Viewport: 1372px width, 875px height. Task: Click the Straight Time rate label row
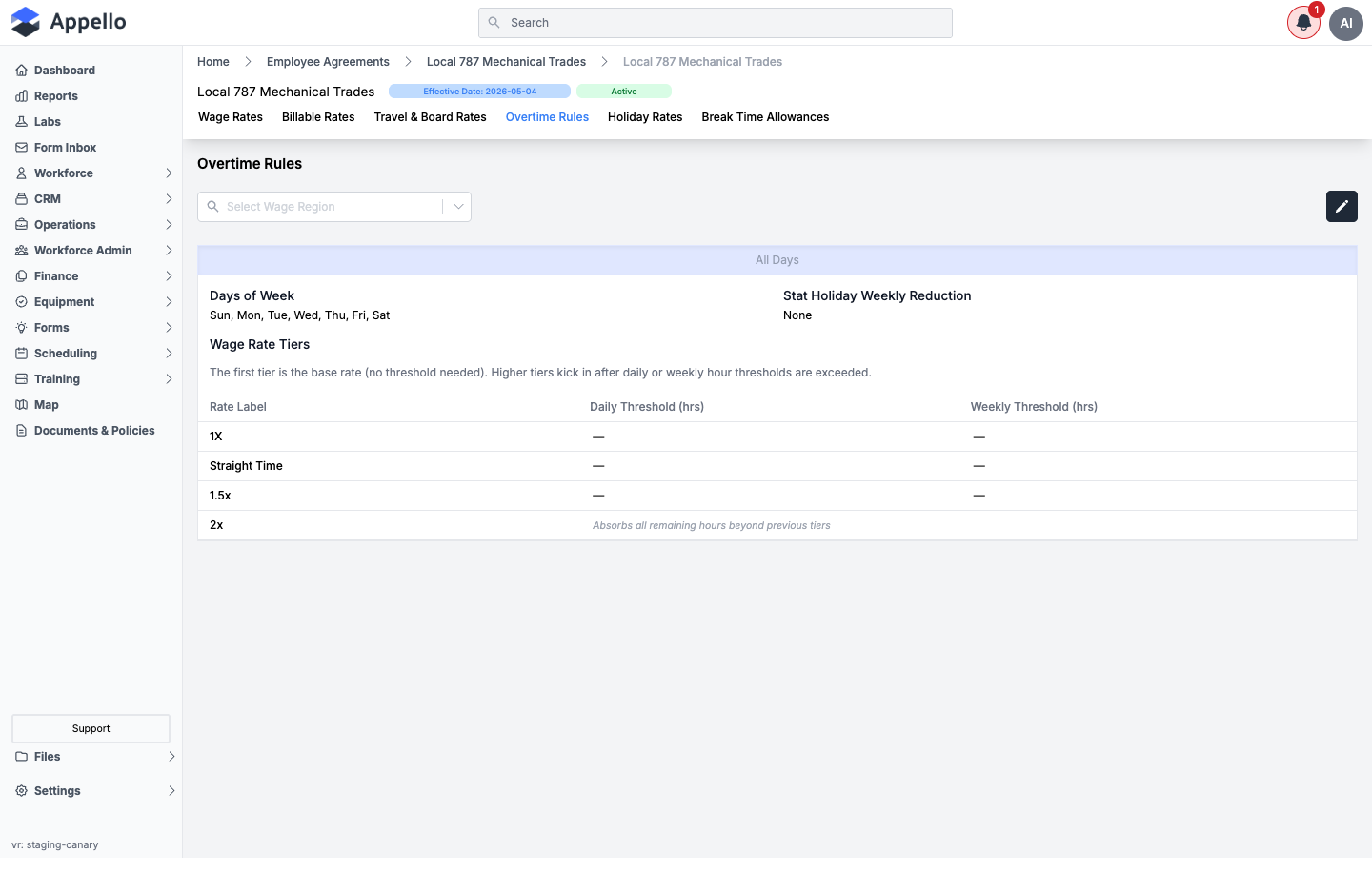point(777,466)
